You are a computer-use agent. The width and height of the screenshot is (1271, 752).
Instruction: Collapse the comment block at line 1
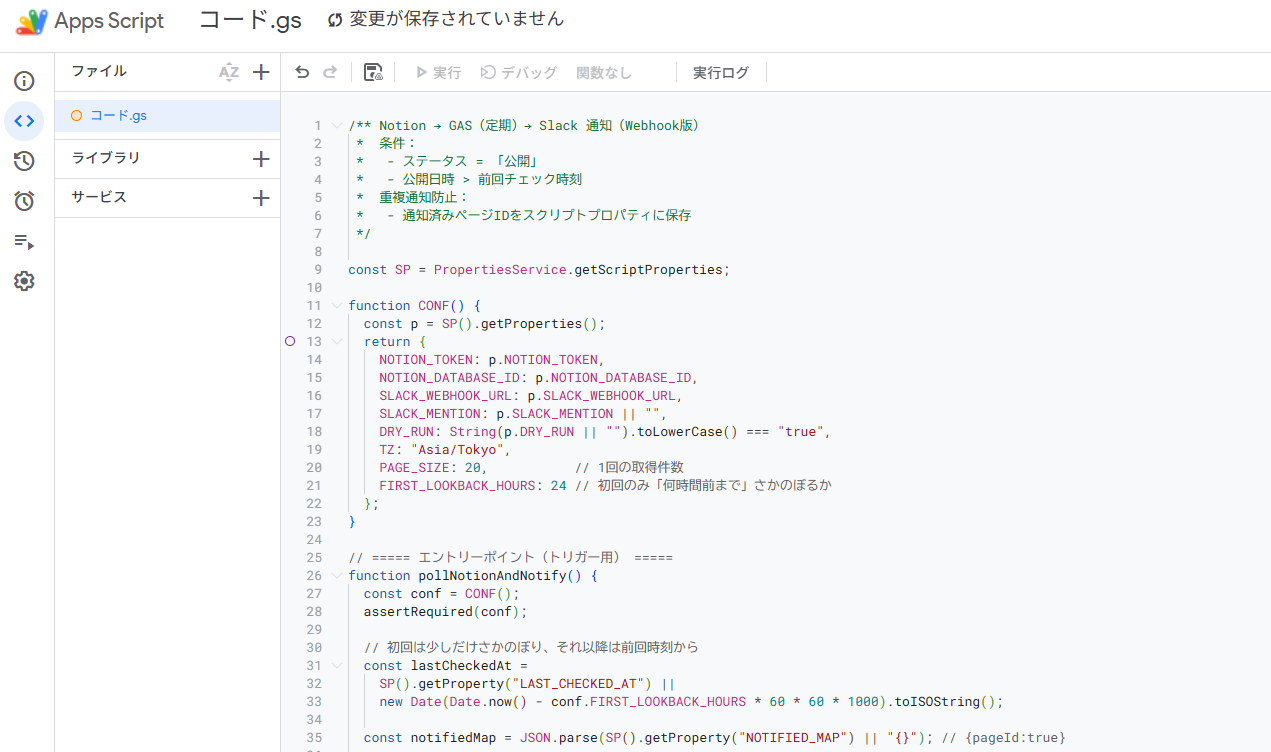tap(336, 126)
